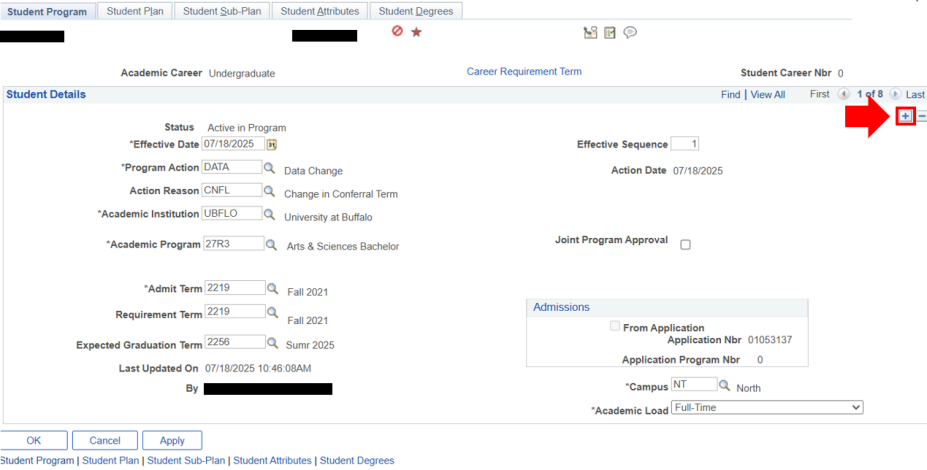Viewport: 927px width, 470px height.
Task: Click the Action Reason field CNFL
Action: point(232,190)
